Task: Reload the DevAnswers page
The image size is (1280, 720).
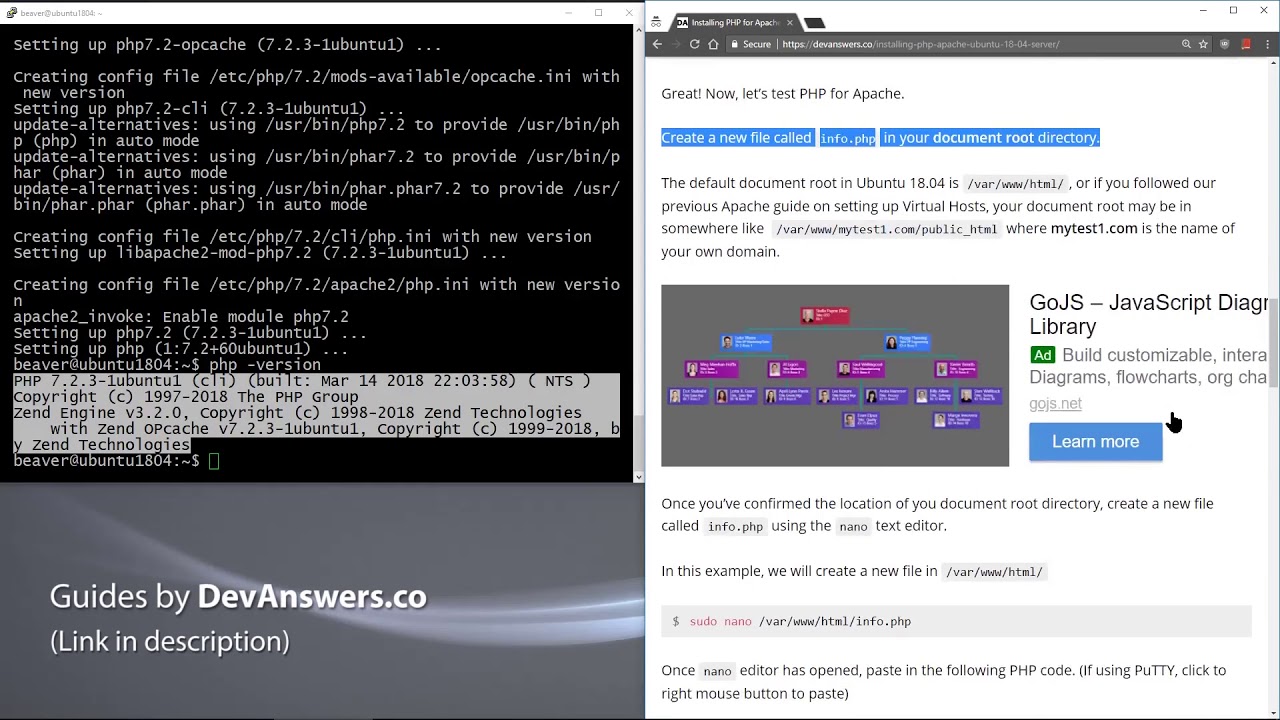Action: click(694, 44)
